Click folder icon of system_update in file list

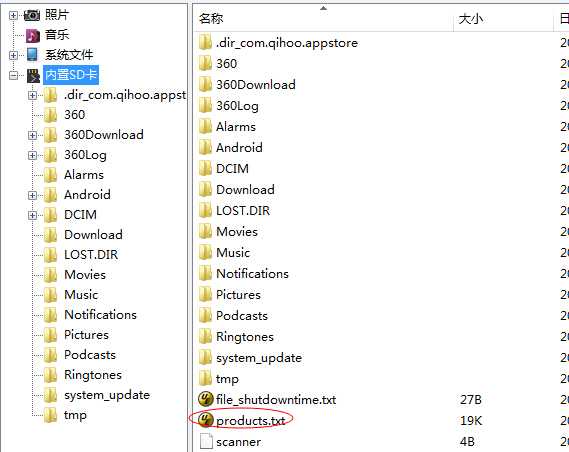coord(205,358)
